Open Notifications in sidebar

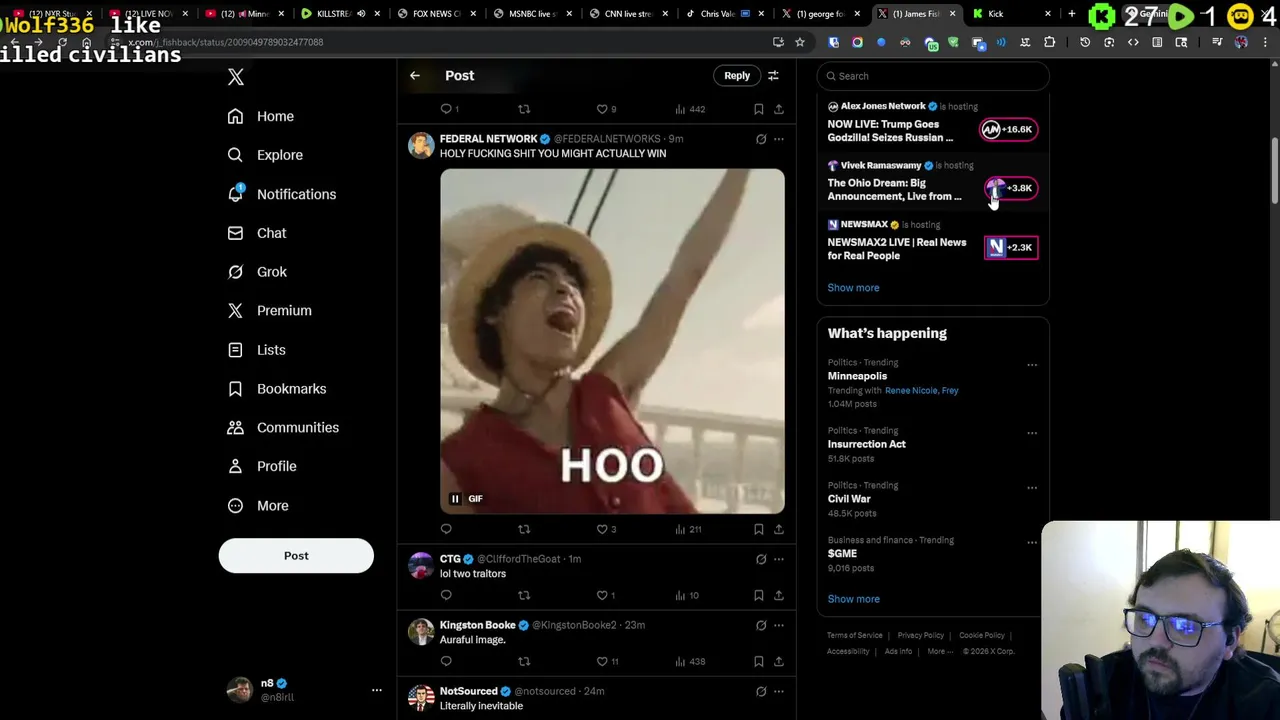pos(282,194)
